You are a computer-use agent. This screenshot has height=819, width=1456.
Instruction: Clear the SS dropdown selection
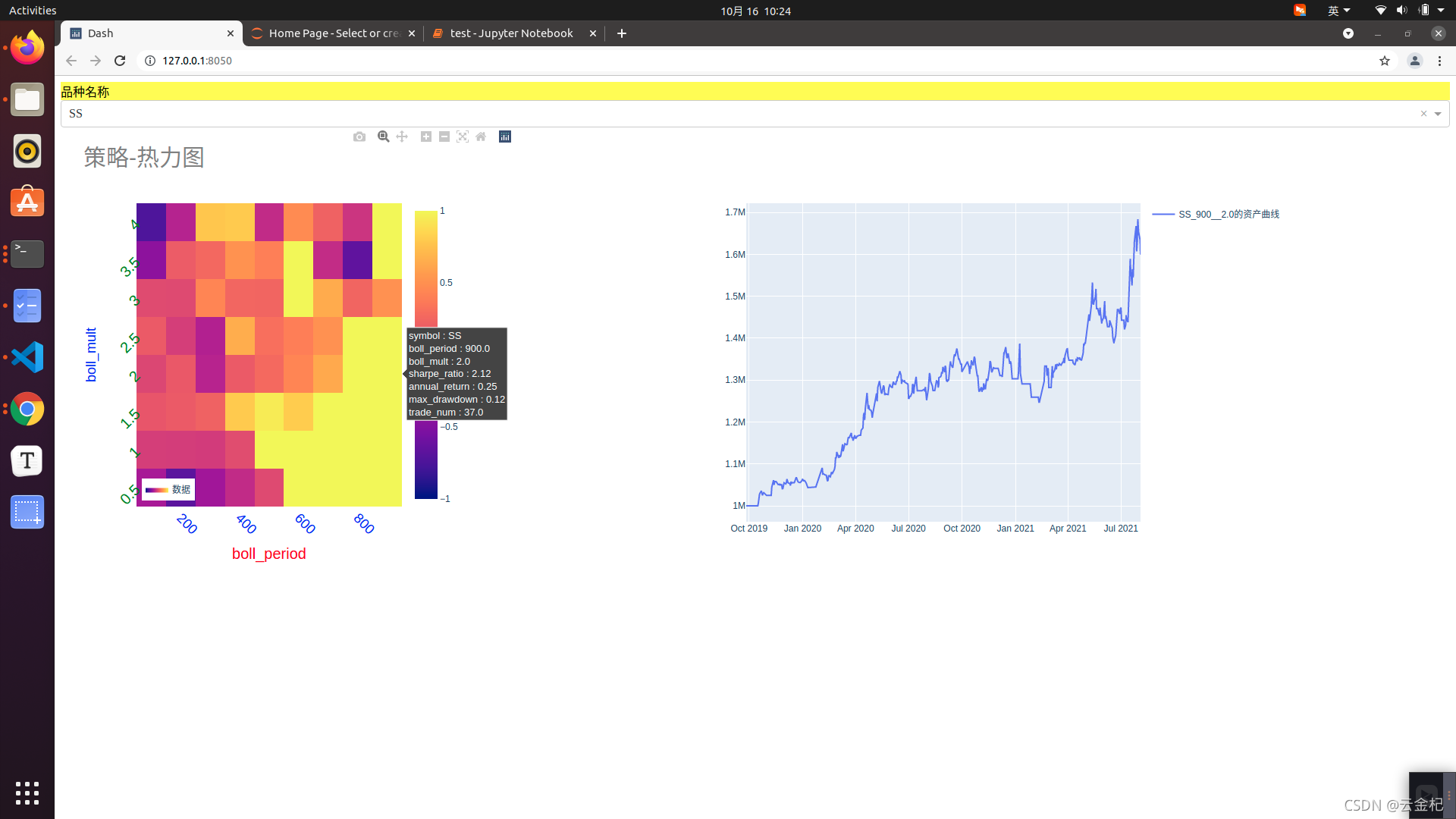pos(1423,114)
